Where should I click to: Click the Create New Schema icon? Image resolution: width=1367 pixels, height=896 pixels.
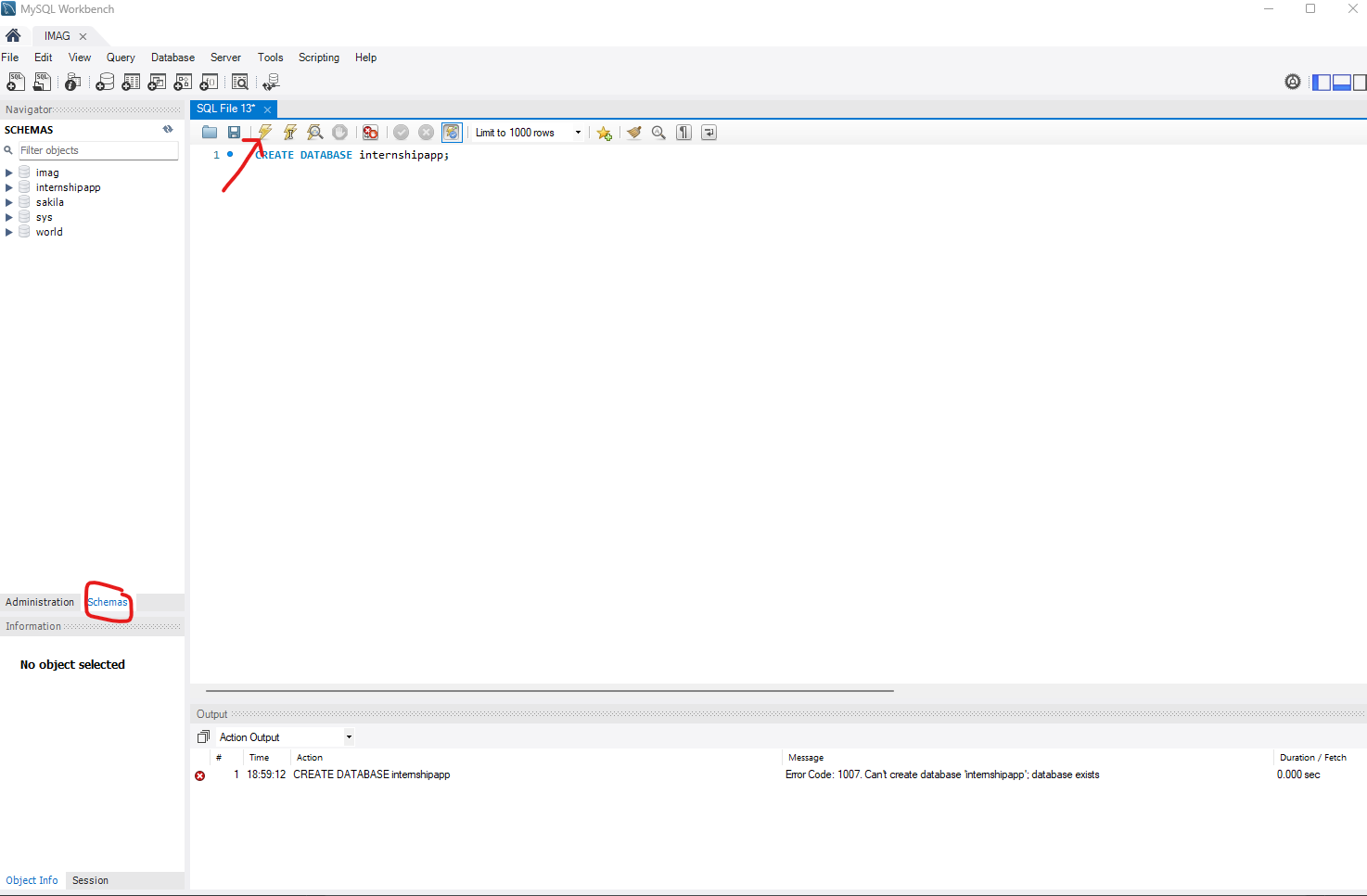105,82
